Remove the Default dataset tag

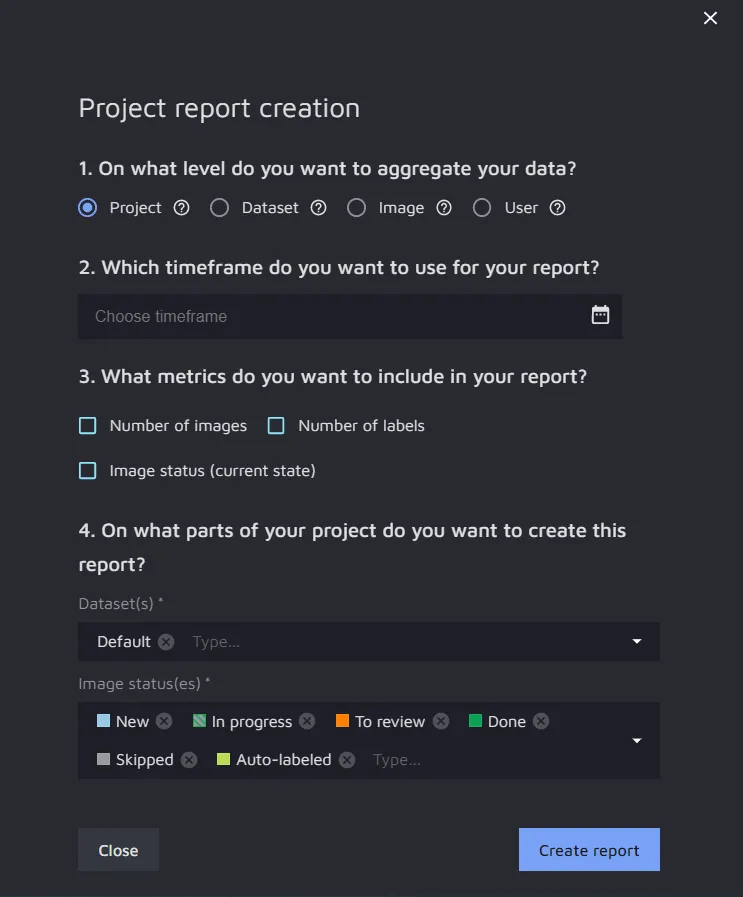point(166,642)
